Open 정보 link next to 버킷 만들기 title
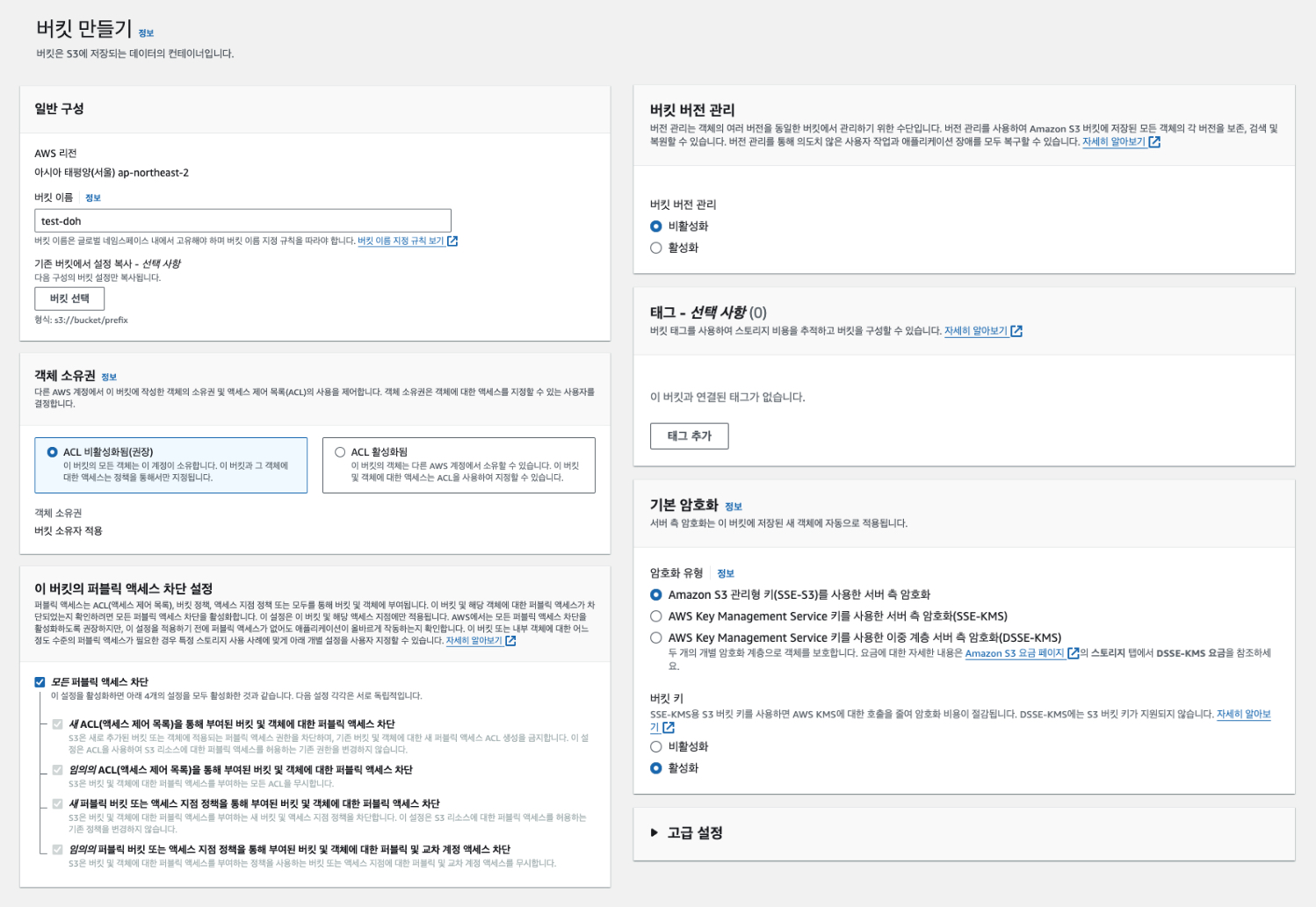This screenshot has width=1316, height=907. [146, 33]
